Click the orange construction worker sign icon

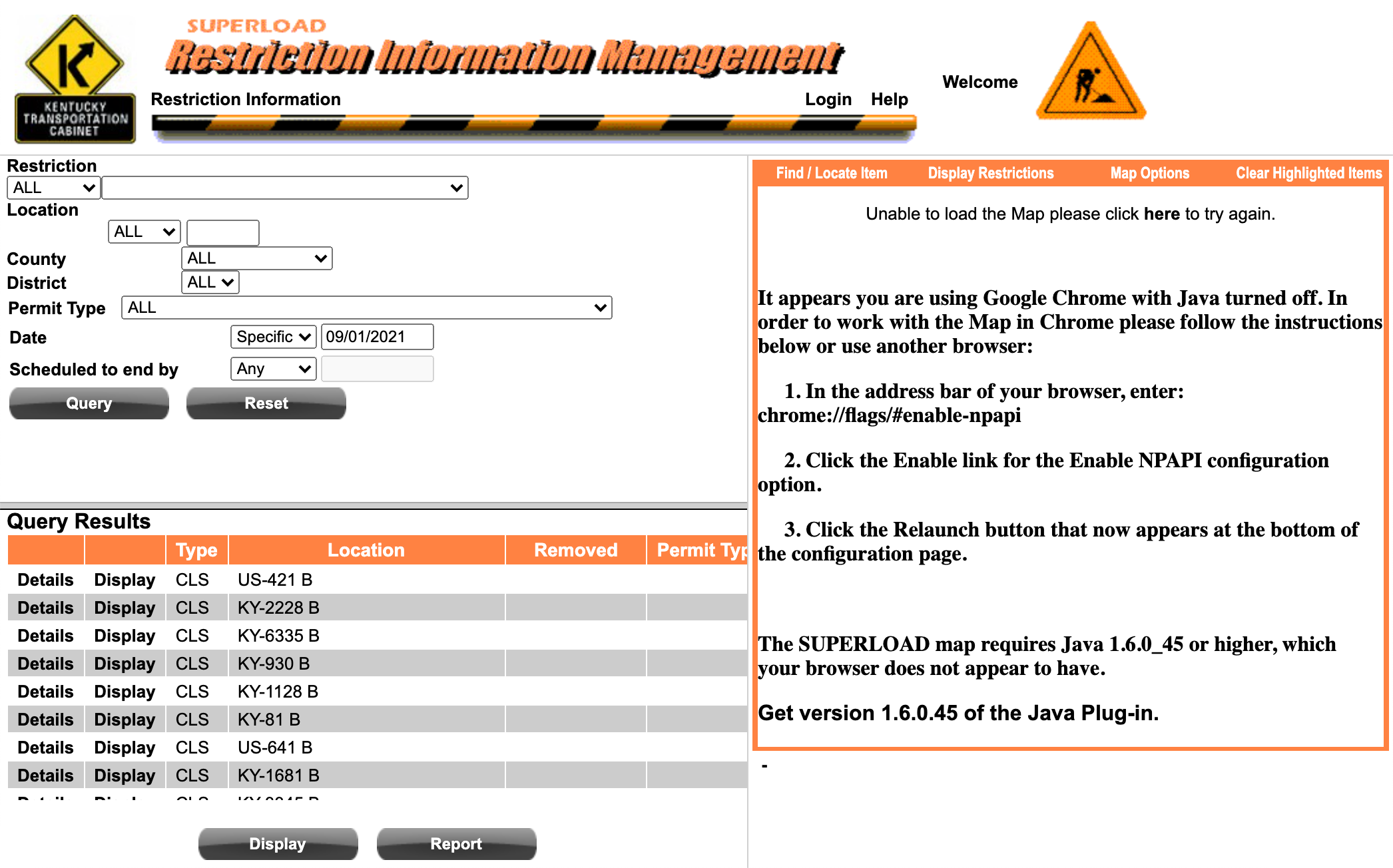[x=1091, y=71]
